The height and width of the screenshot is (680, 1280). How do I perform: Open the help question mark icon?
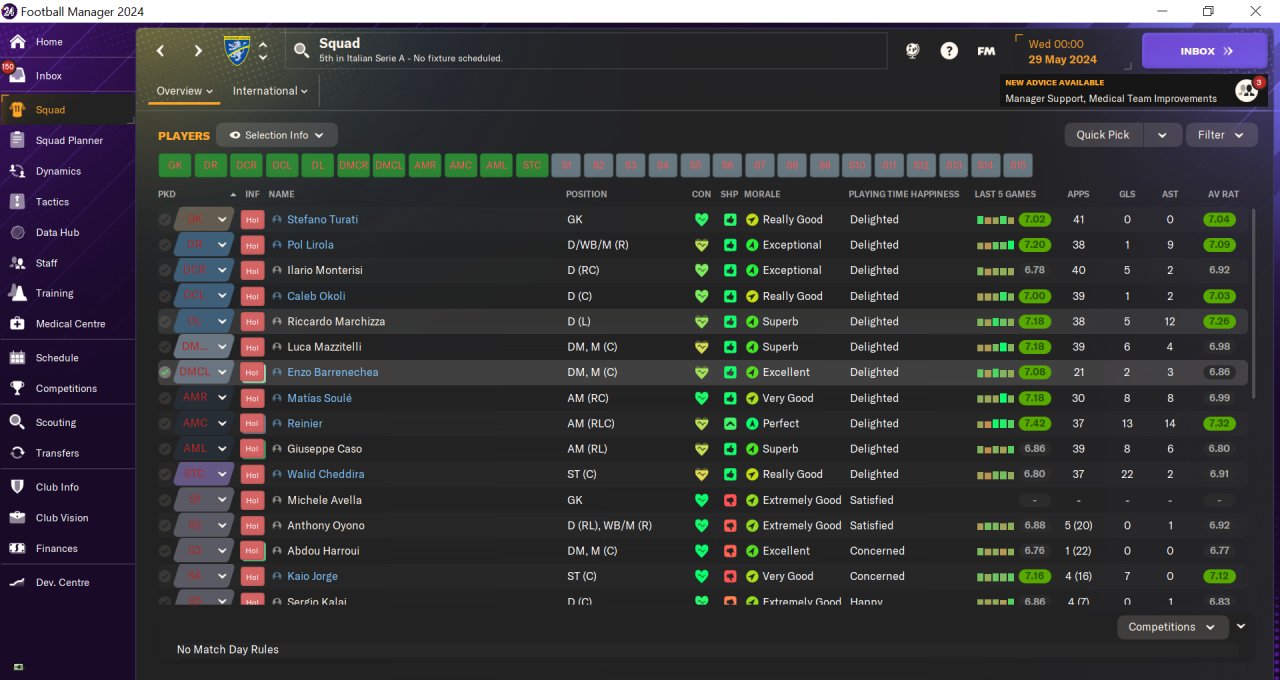(x=949, y=51)
